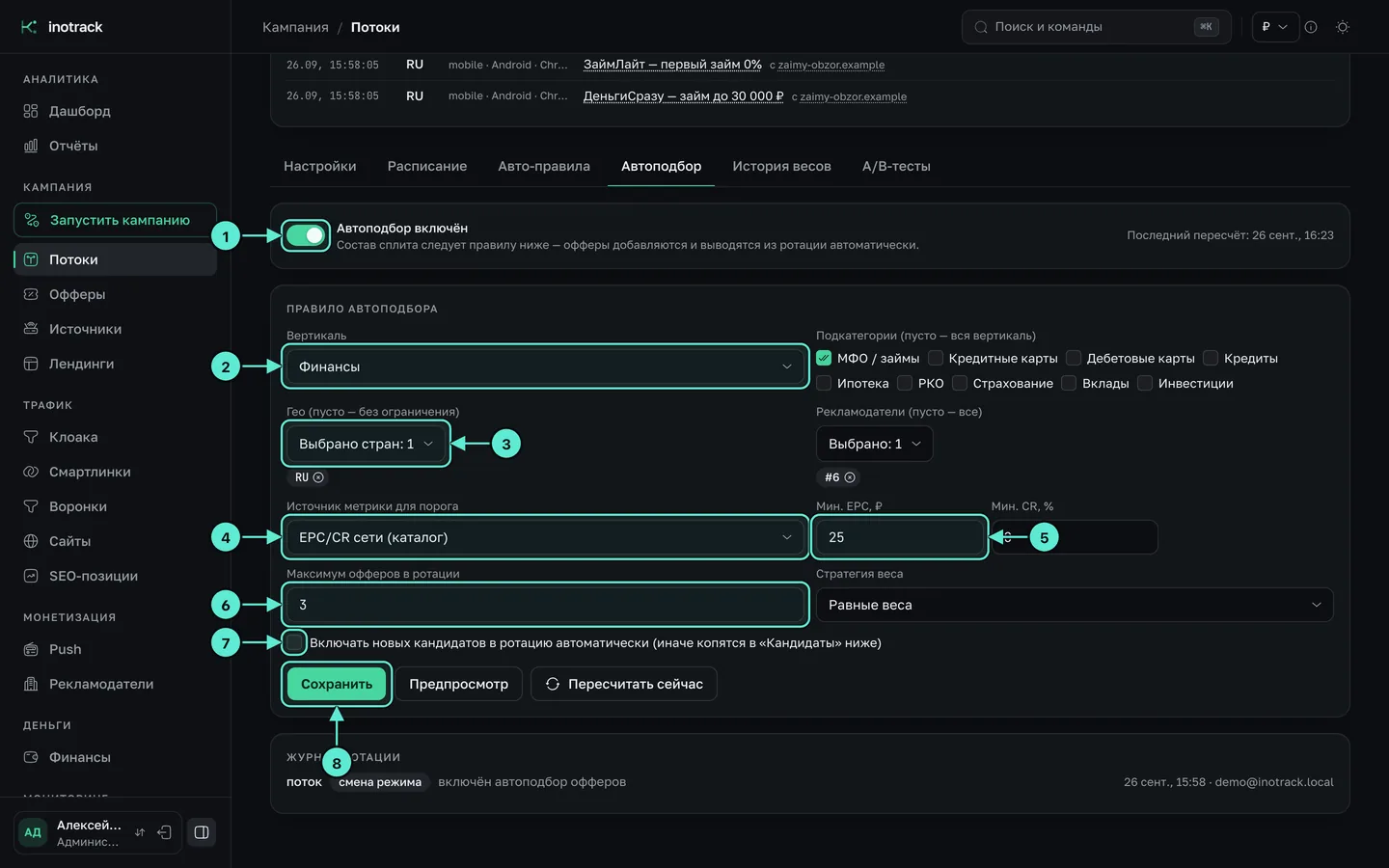Switch to the История весов tab

click(781, 166)
